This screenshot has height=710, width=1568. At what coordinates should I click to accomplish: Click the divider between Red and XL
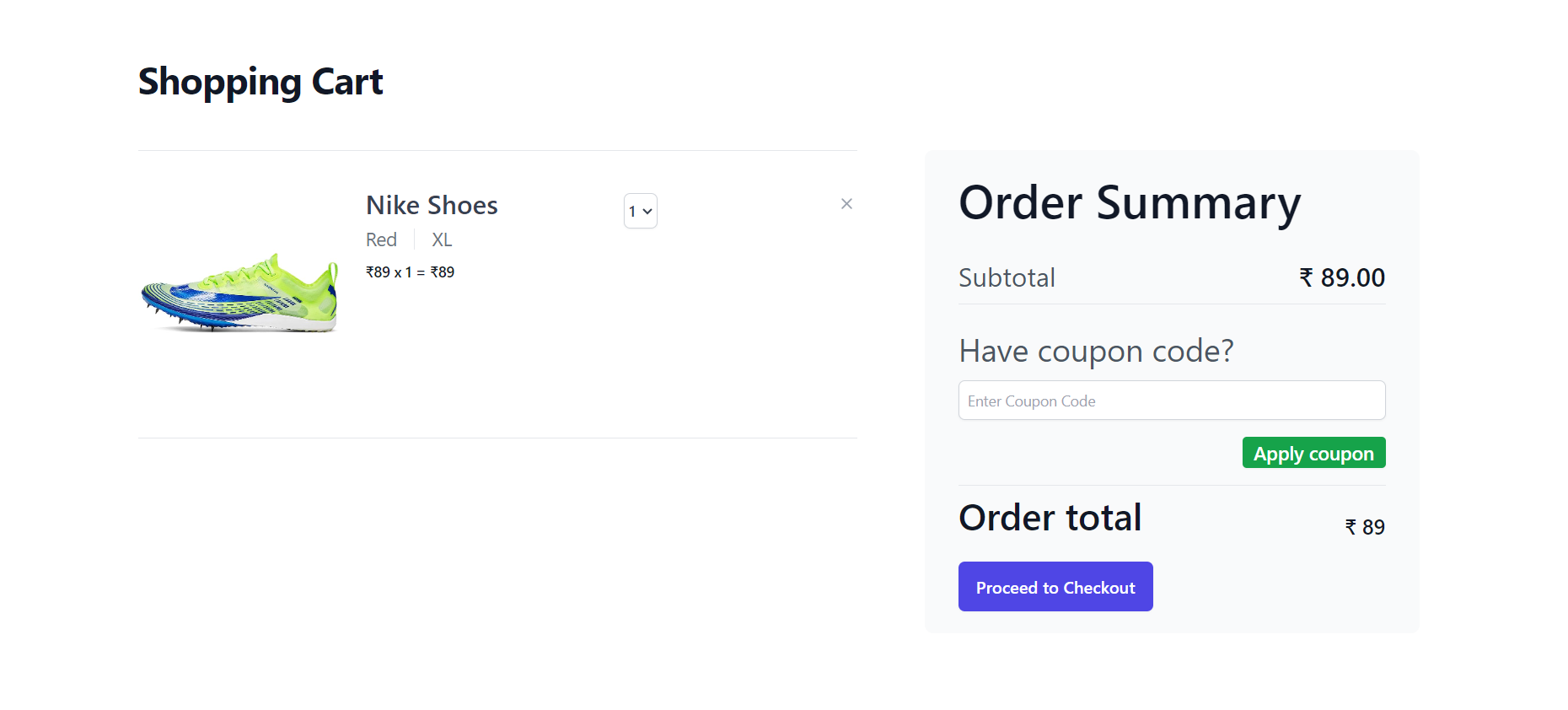414,240
